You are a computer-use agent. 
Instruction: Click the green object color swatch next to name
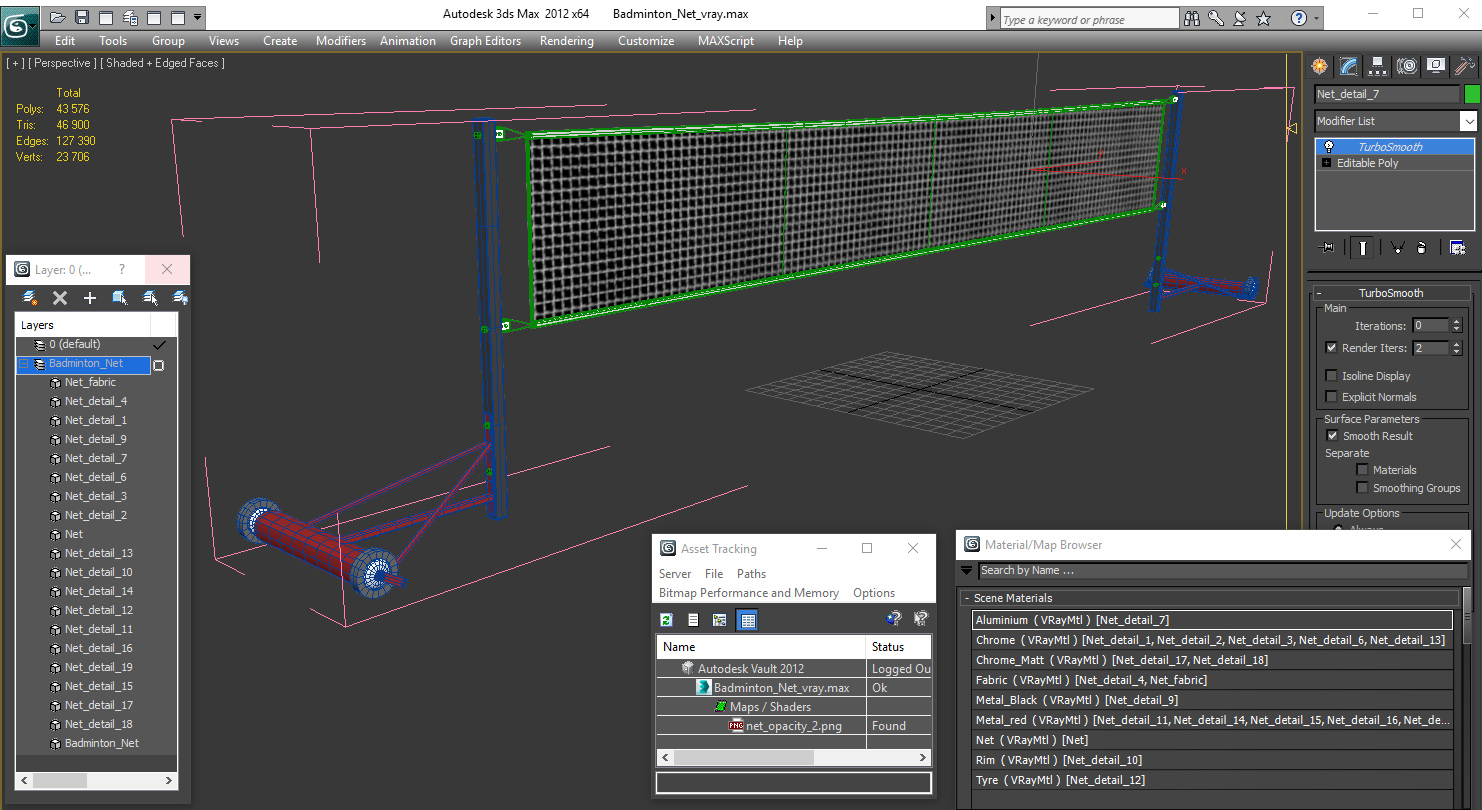click(x=1471, y=94)
